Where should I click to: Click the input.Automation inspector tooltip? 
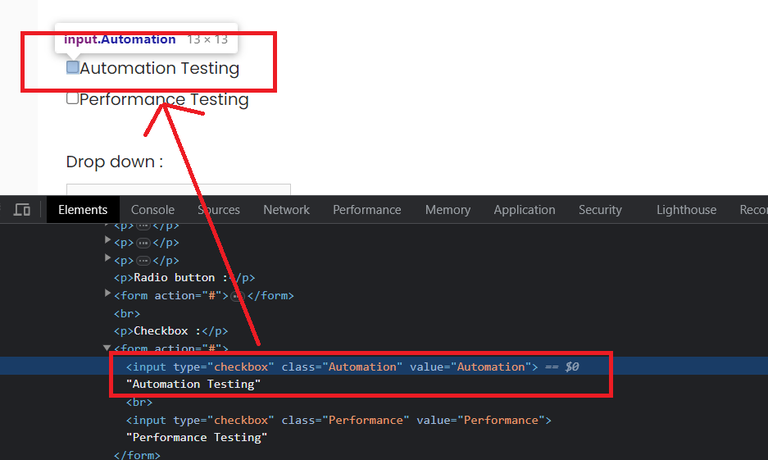pyautogui.click(x=146, y=39)
